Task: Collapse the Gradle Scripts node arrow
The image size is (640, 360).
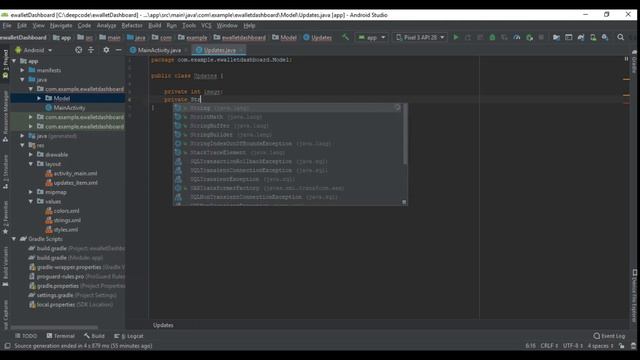Action: [14, 239]
